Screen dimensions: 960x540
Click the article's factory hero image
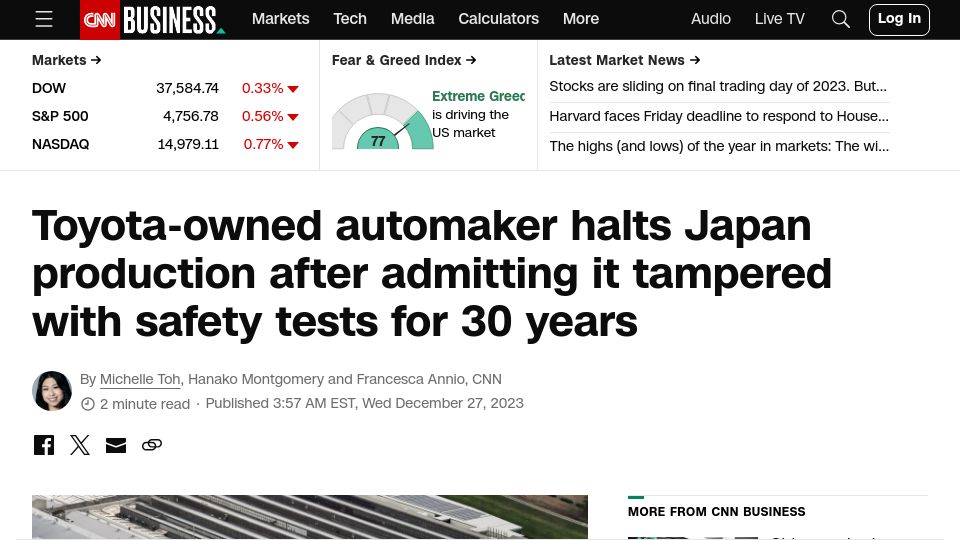coord(310,517)
